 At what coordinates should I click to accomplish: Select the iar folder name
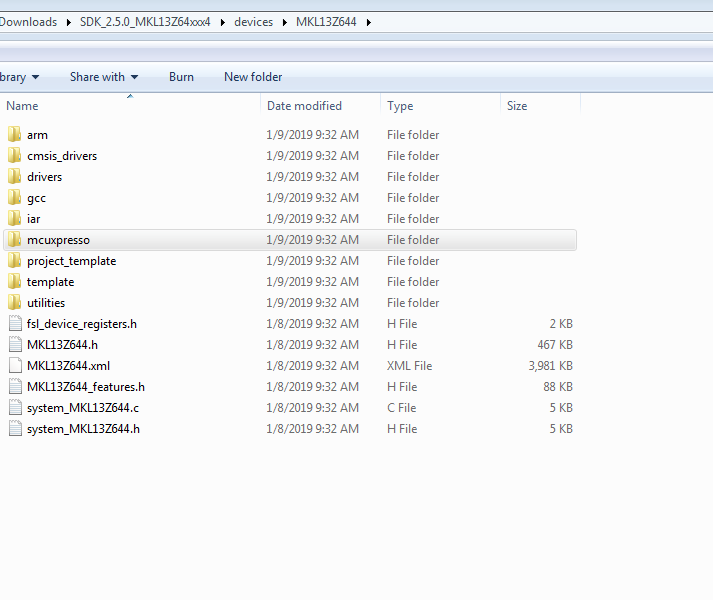[x=33, y=219]
